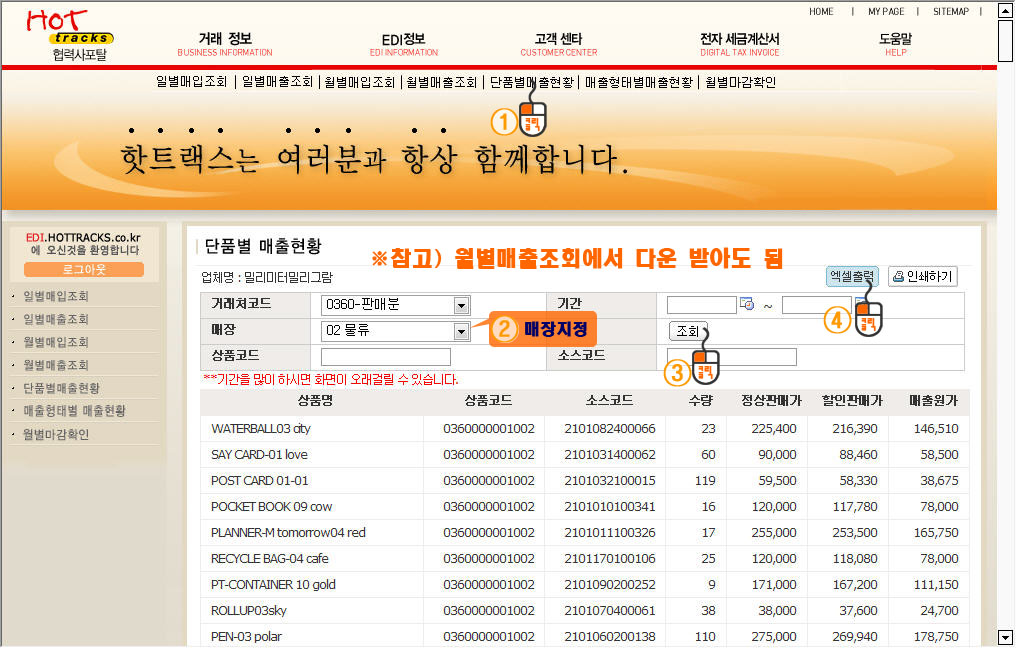Open 매출형태별 매출현황 in the left sidebar
Screen dimensions: 1016x648
coord(75,411)
